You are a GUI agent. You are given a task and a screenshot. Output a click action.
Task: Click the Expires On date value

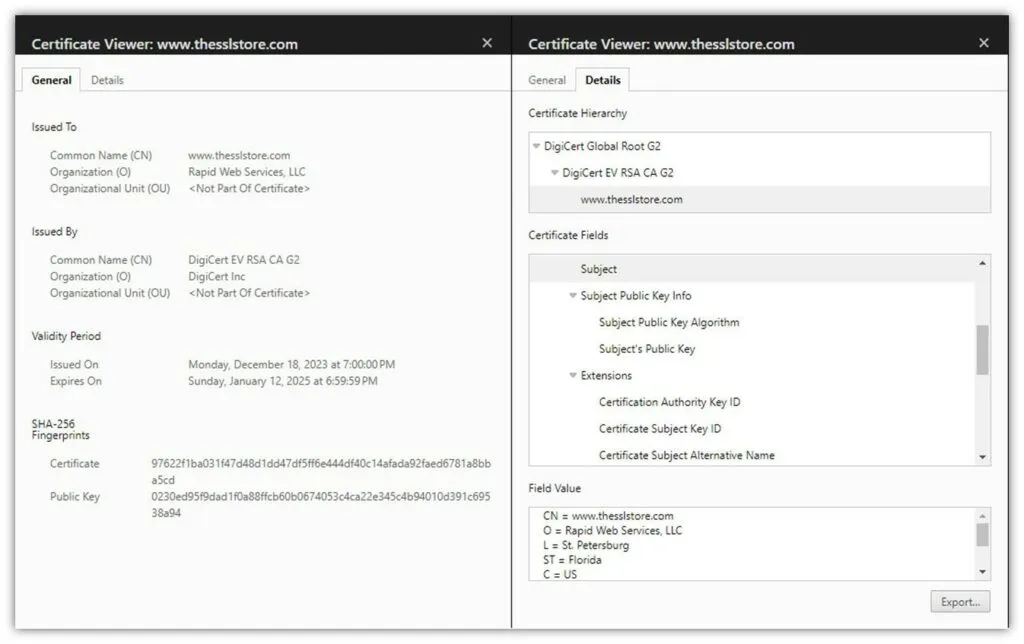[283, 381]
